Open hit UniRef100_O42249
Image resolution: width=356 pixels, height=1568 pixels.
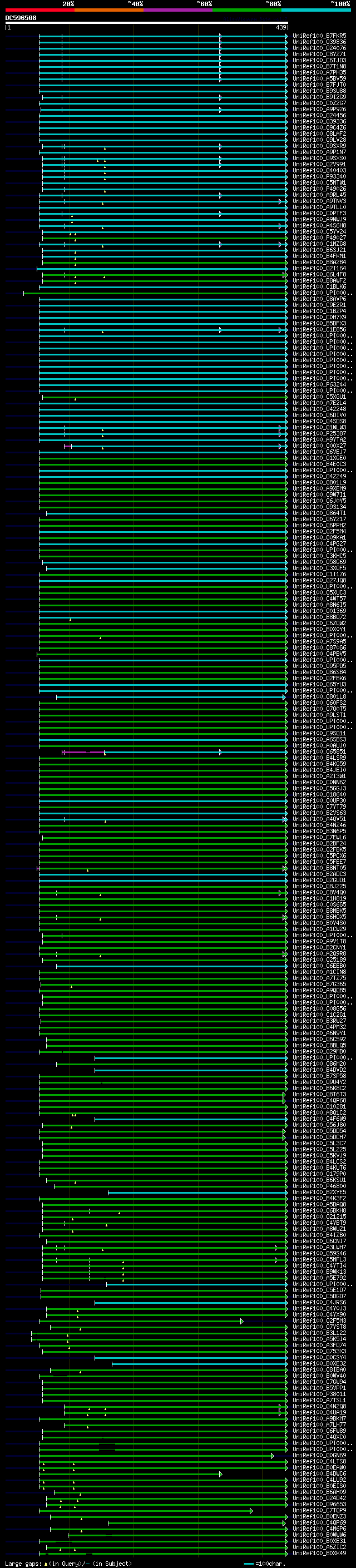pyautogui.click(x=319, y=477)
